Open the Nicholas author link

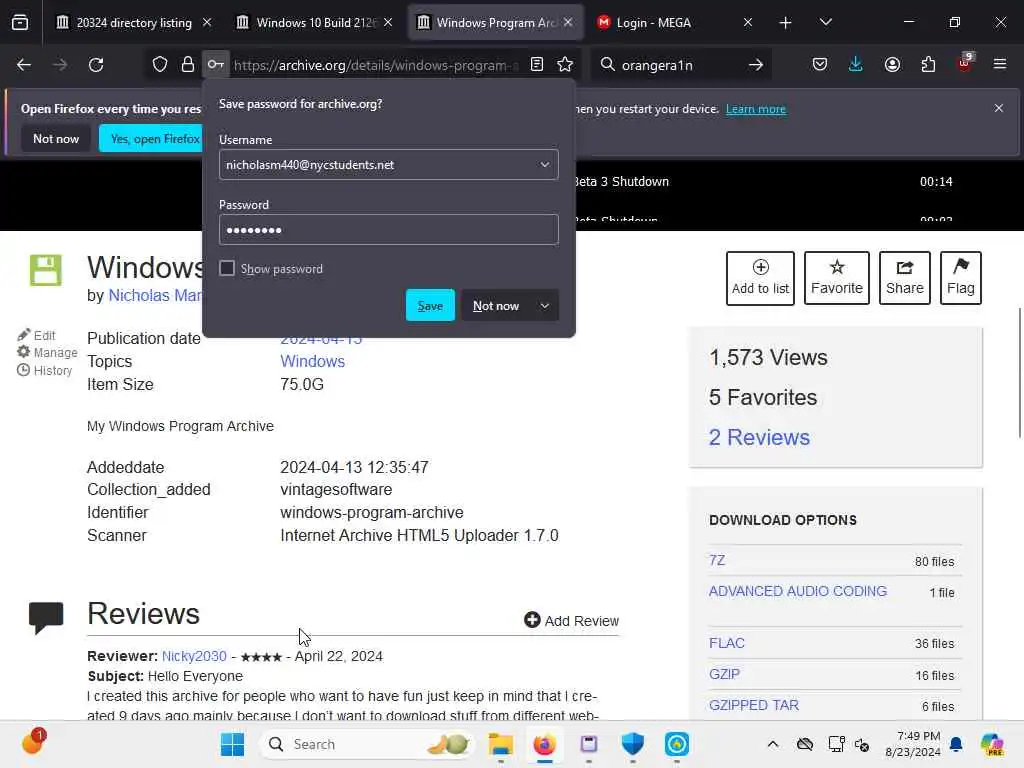155,295
